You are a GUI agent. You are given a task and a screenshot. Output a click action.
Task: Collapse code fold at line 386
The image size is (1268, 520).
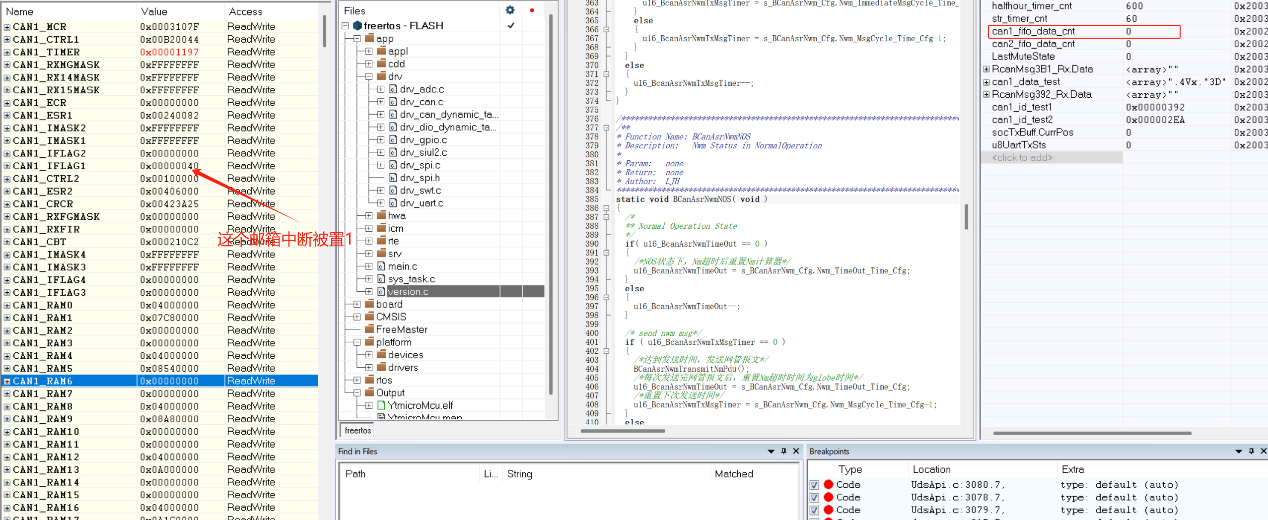click(x=606, y=208)
